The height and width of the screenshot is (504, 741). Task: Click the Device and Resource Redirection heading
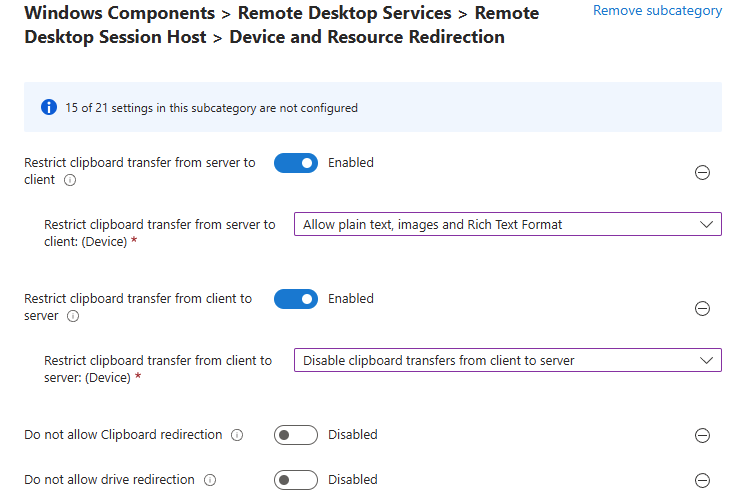click(366, 38)
